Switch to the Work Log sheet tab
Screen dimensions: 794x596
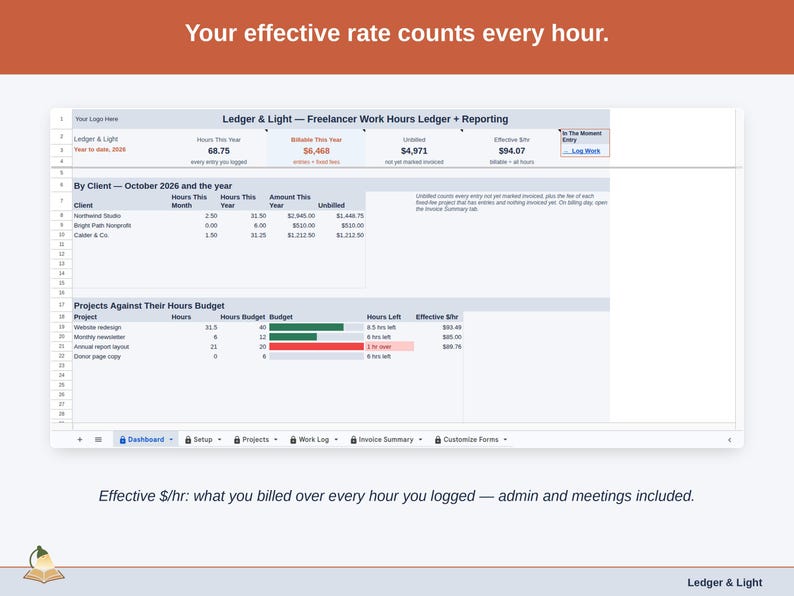313,440
